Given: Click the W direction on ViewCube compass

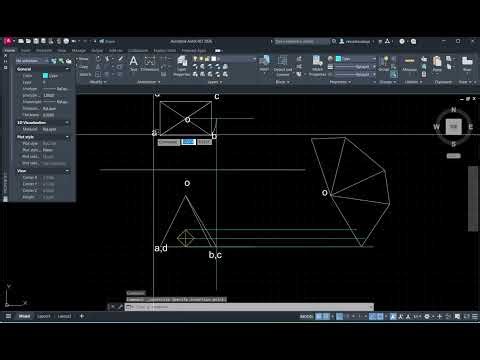Looking at the screenshot, I should tap(436, 127).
